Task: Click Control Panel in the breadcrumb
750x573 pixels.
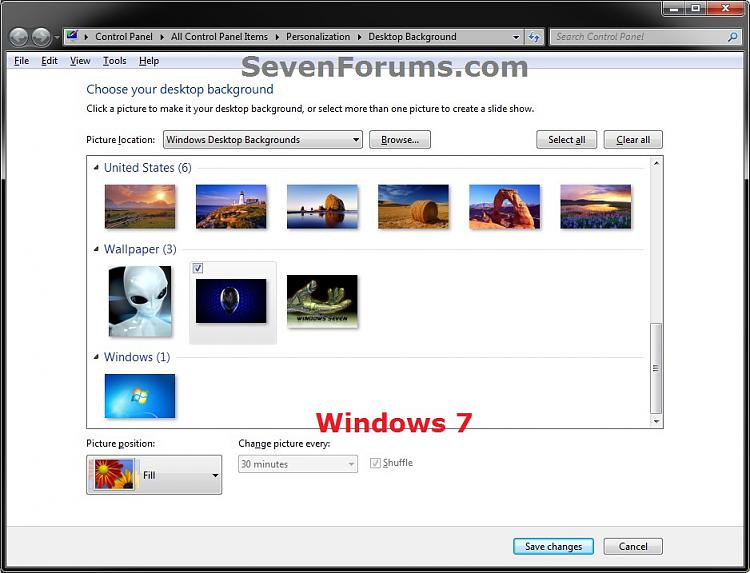Action: tap(123, 37)
